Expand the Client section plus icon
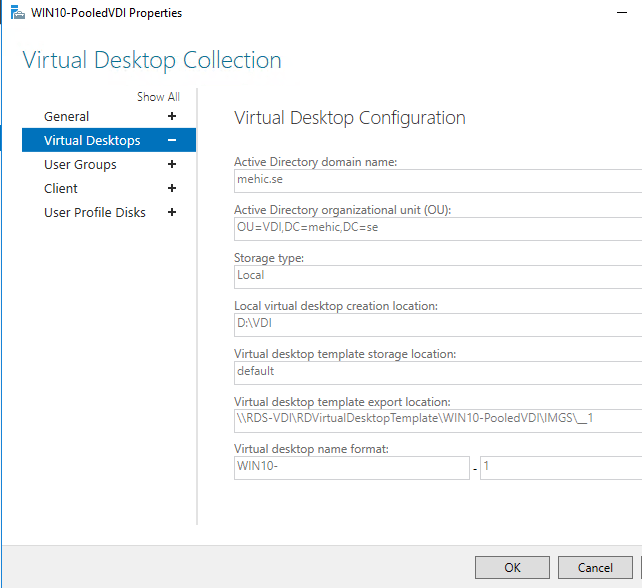This screenshot has width=642, height=588. [172, 189]
